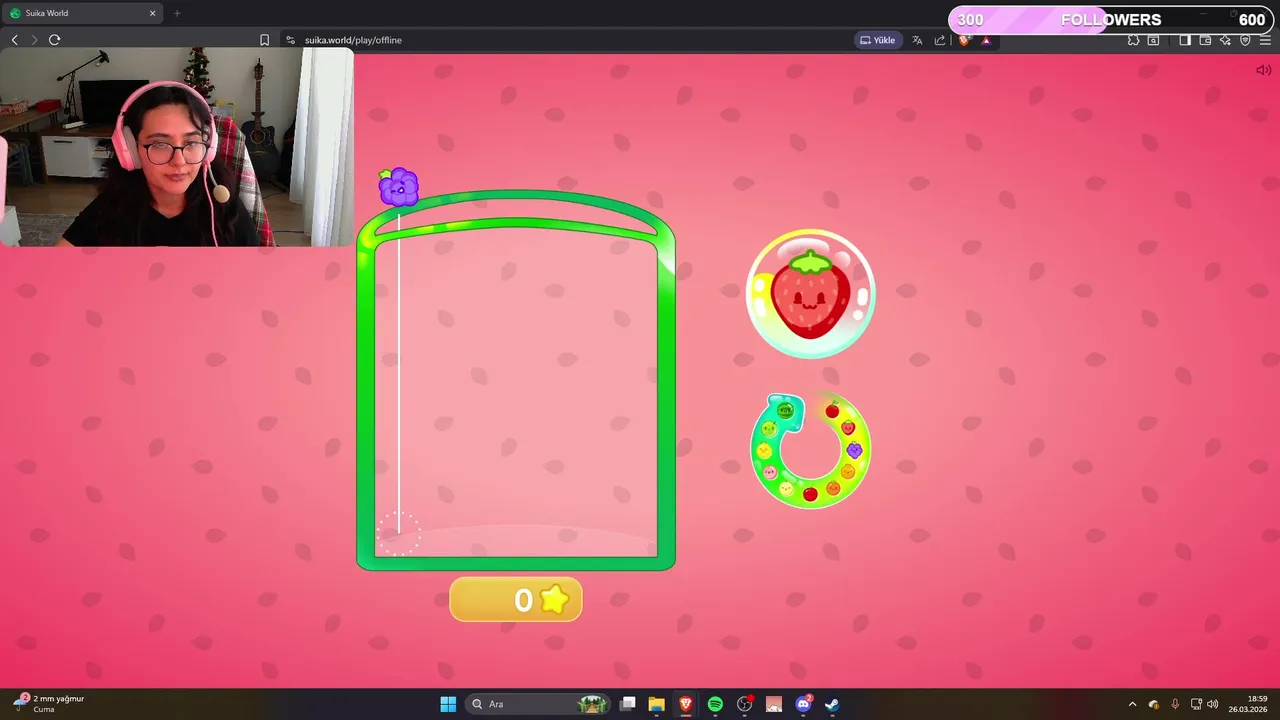This screenshot has width=1280, height=720.
Task: Share this page via share icon
Action: [x=940, y=40]
